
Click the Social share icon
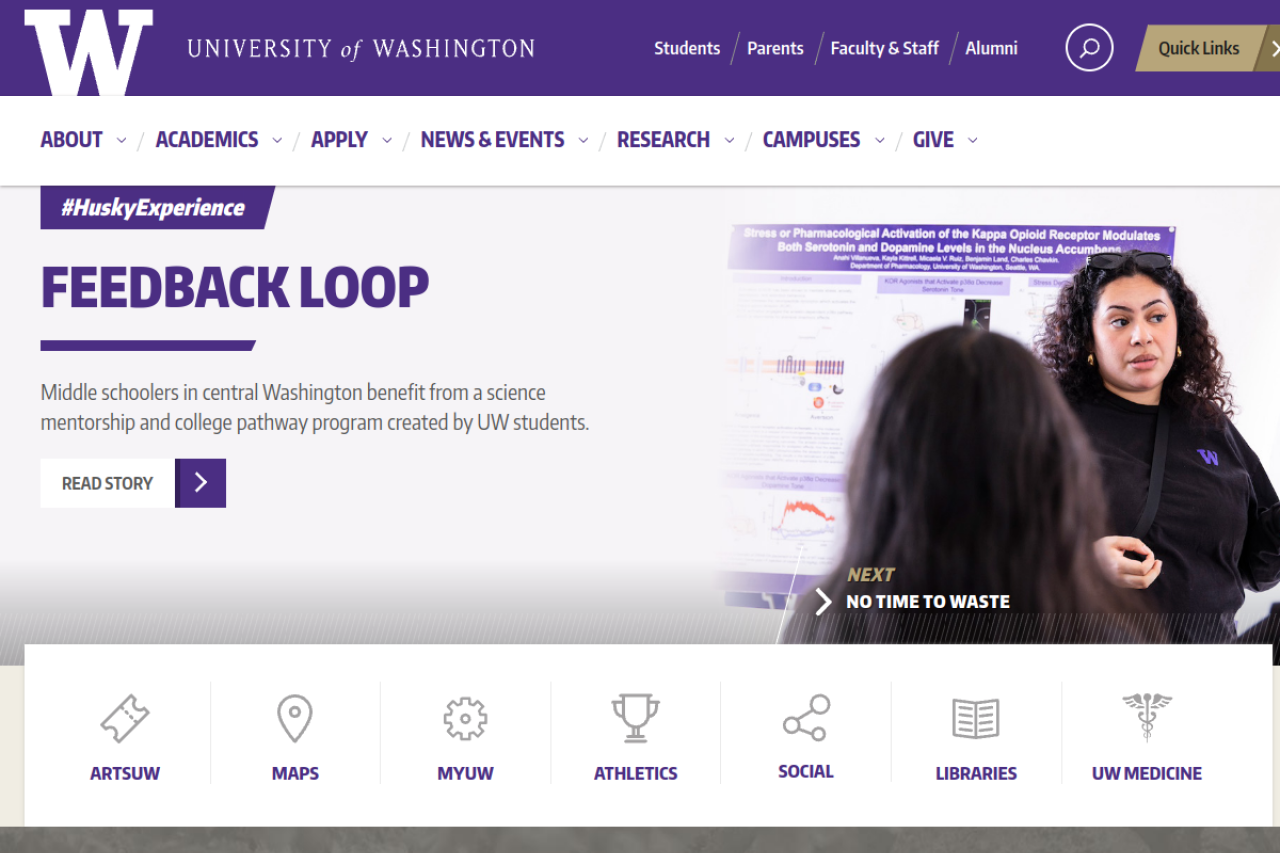[806, 717]
